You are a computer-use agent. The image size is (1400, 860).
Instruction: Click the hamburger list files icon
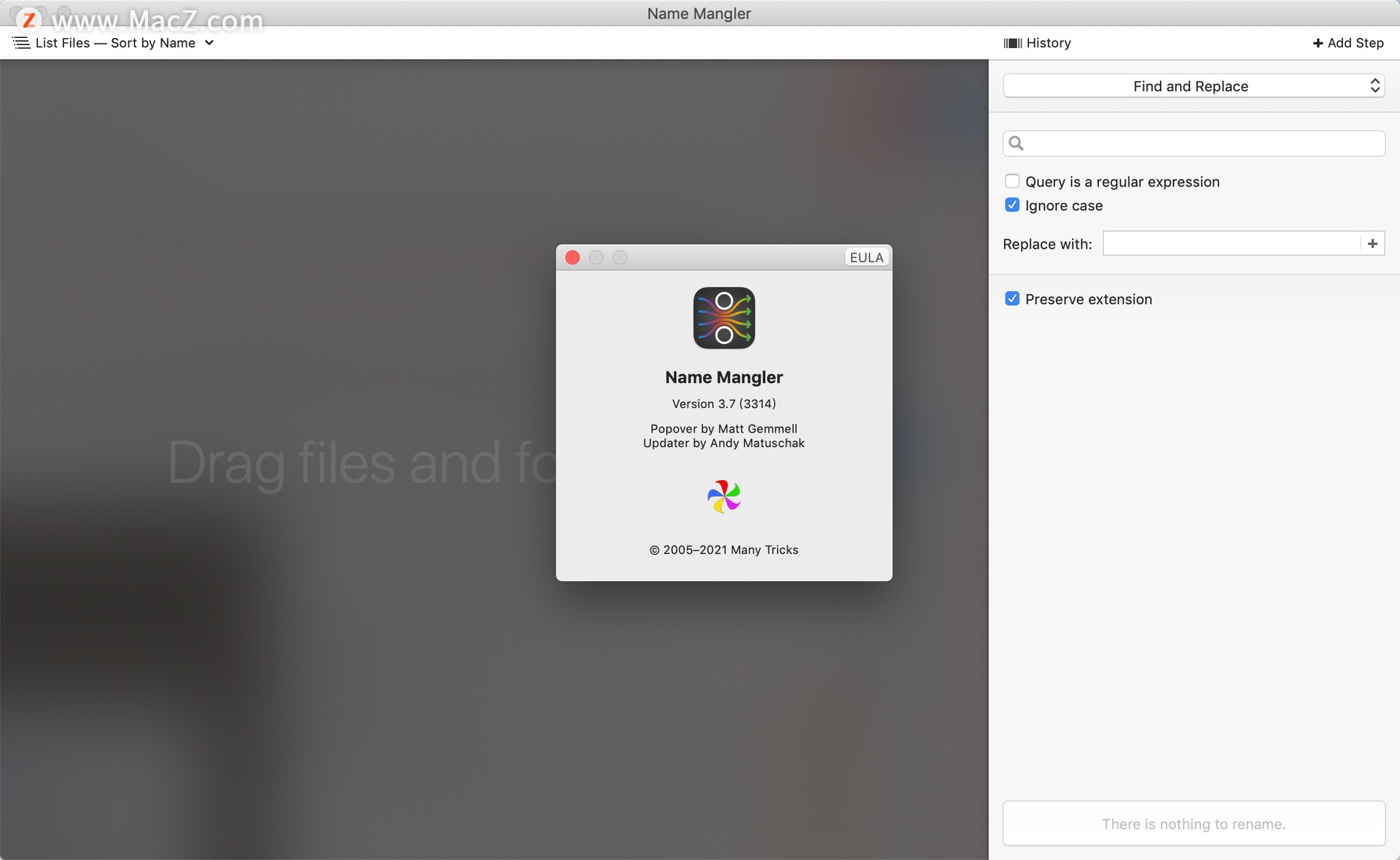coord(20,42)
